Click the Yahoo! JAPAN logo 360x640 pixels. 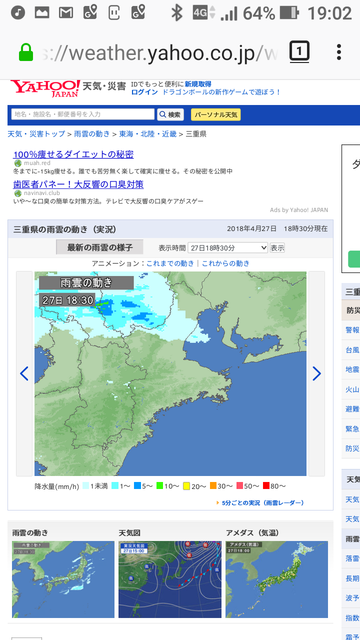tap(45, 89)
